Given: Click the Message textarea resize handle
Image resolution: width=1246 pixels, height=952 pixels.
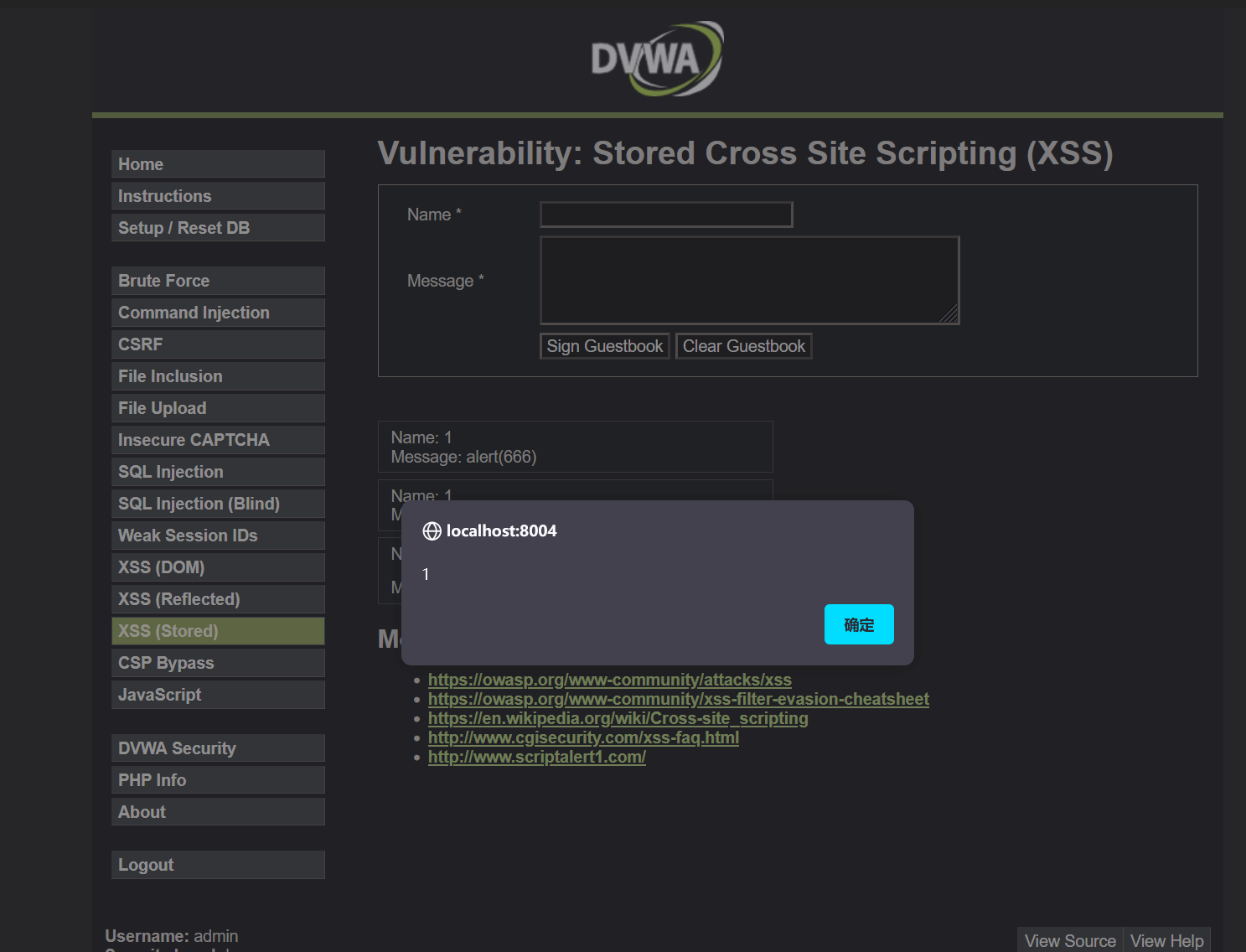Looking at the screenshot, I should pos(949,314).
